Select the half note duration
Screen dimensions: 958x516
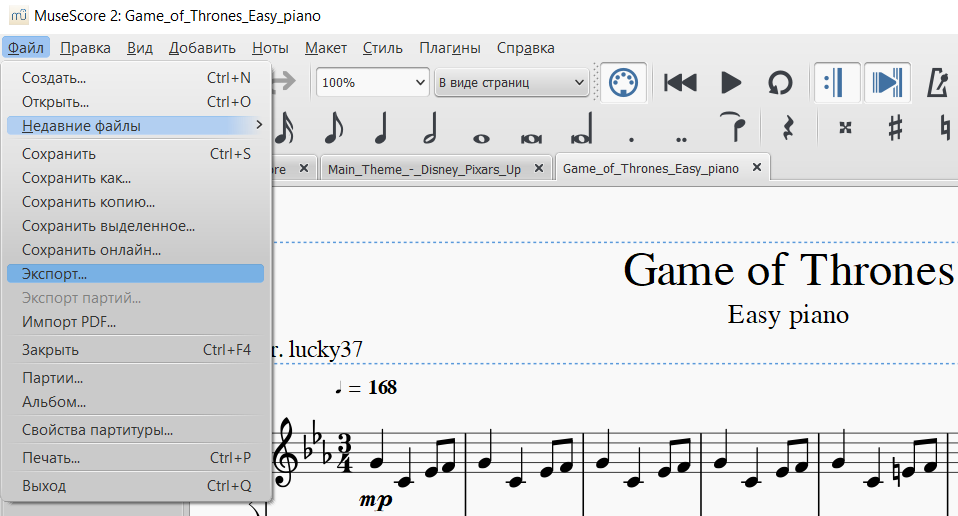(430, 128)
